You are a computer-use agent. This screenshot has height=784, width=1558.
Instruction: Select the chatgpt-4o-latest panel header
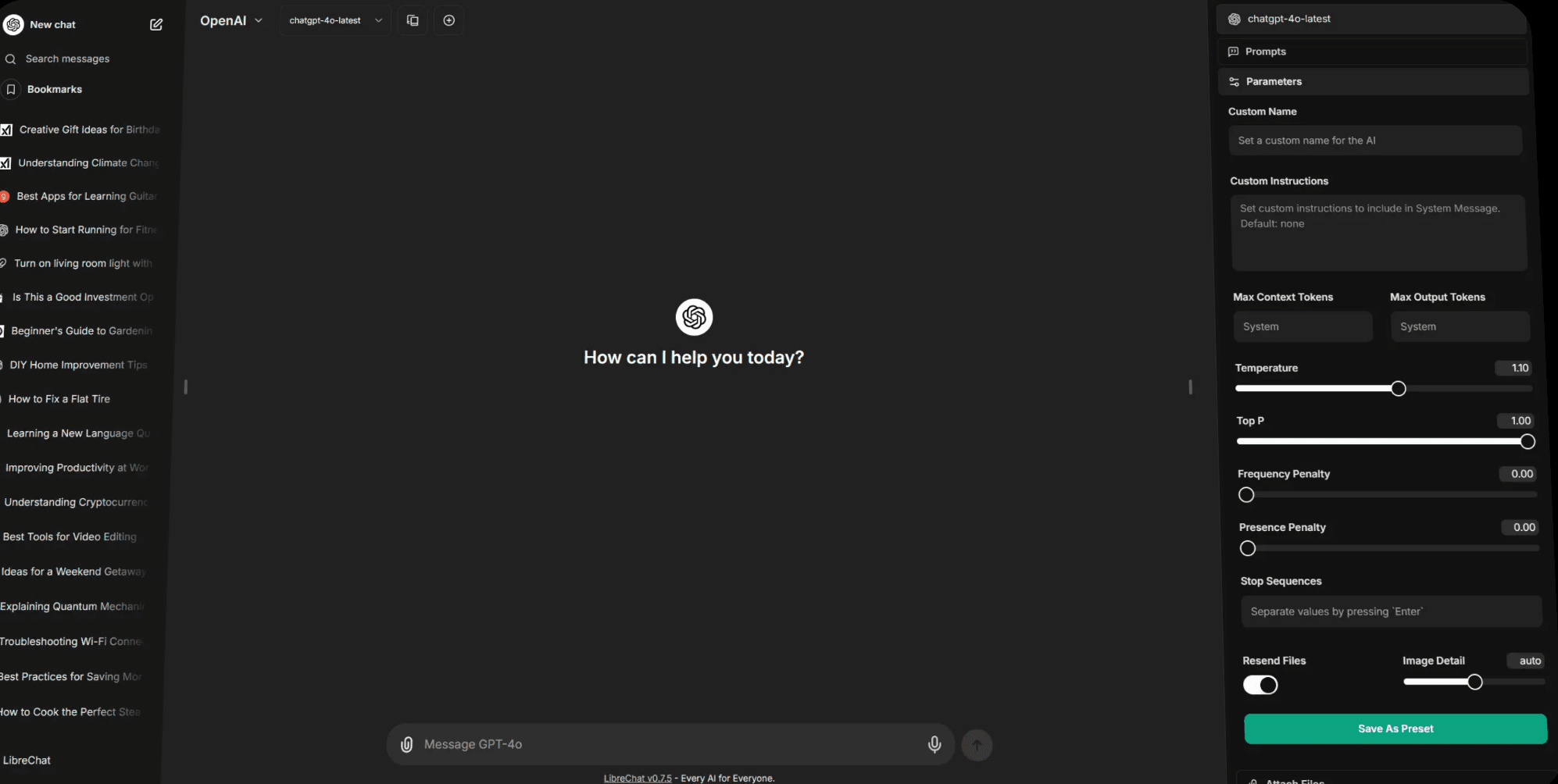pyautogui.click(x=1371, y=20)
